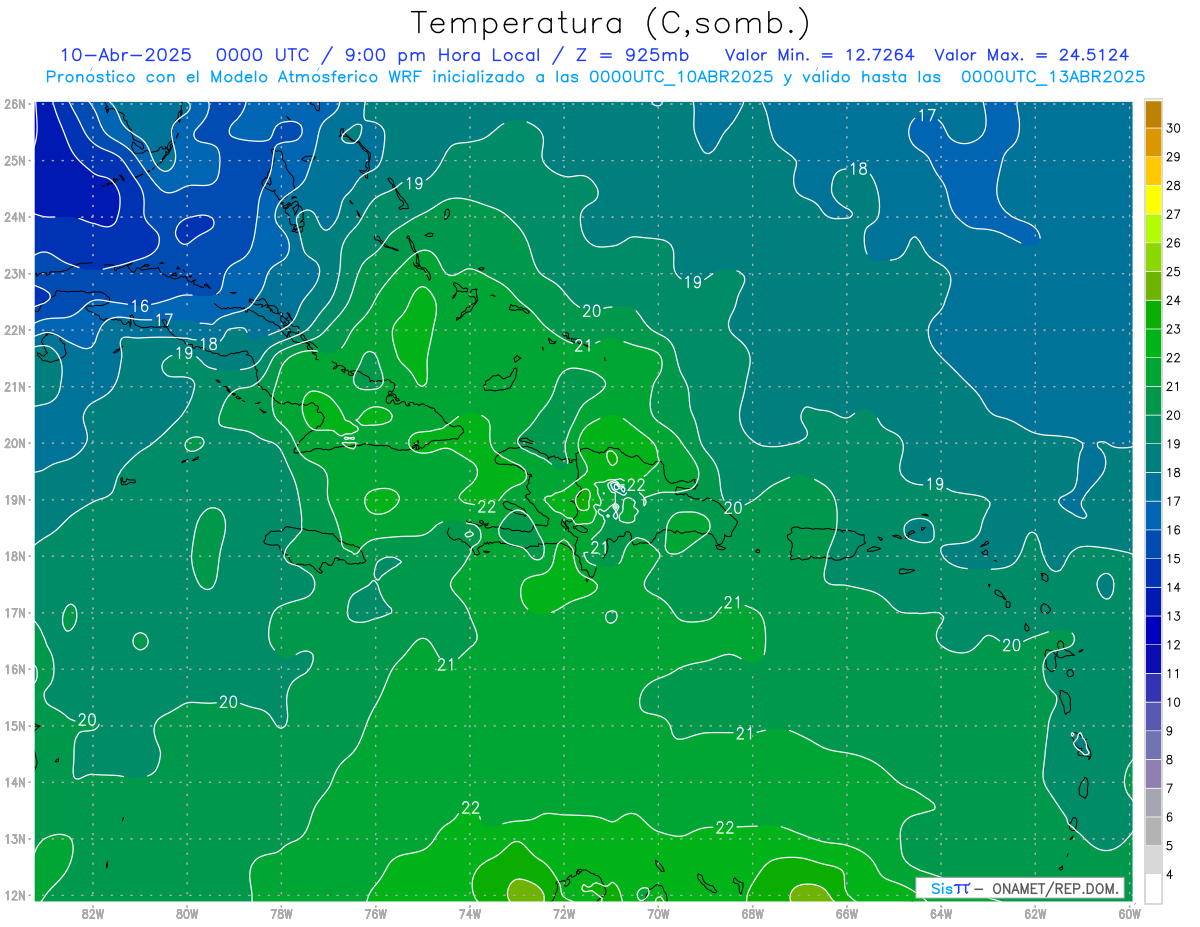Viewport: 1200px width, 927px height.
Task: Select valid-until stamp '0000UTC_13ABR2025'
Action: (x=1053, y=77)
